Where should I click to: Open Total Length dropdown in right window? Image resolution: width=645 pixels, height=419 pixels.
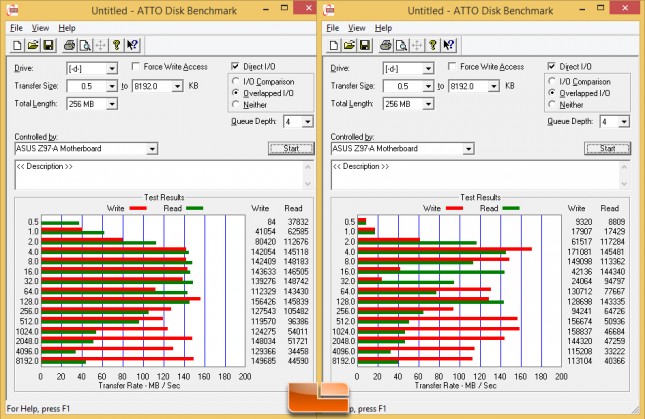[428, 104]
